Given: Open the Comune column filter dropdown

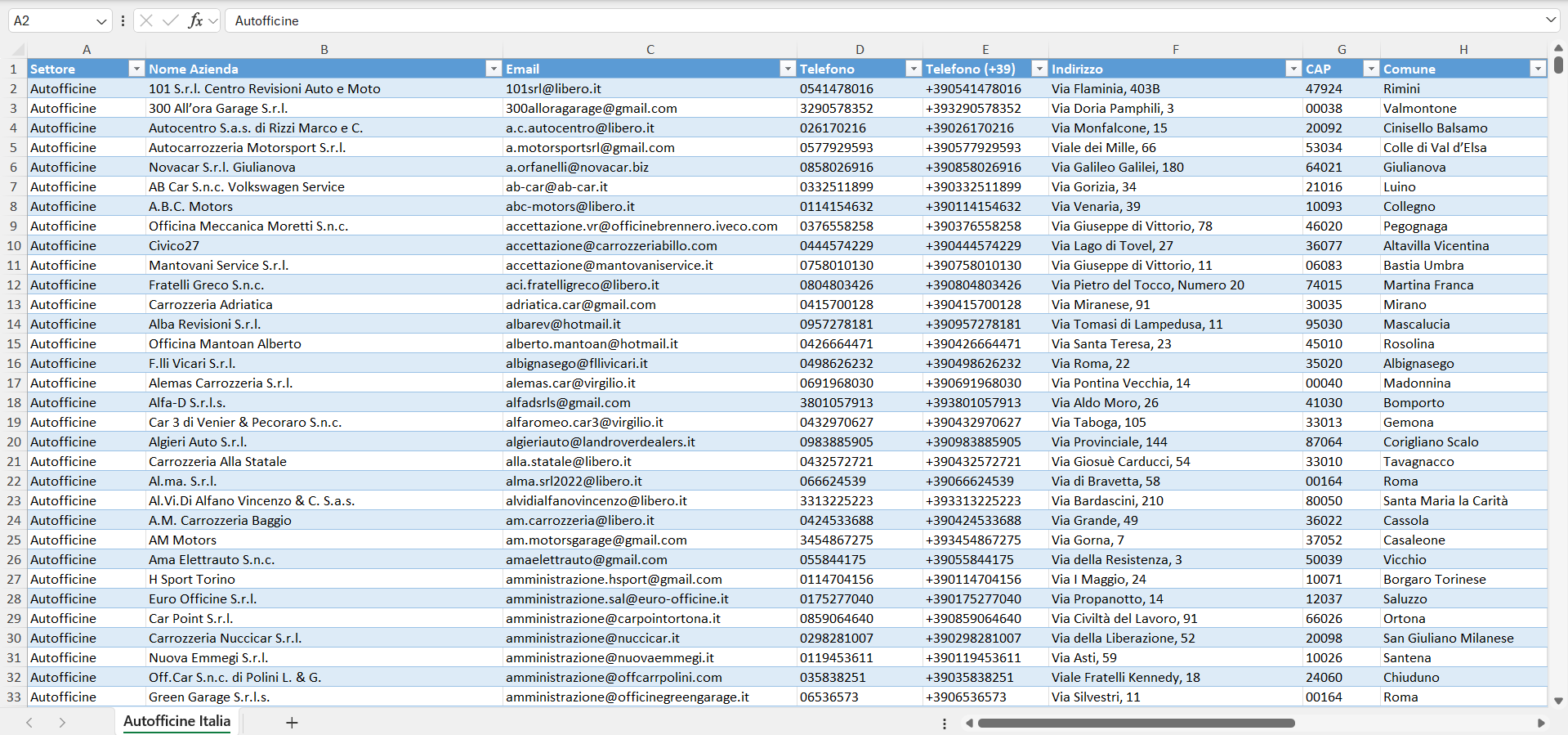Looking at the screenshot, I should pos(1538,69).
